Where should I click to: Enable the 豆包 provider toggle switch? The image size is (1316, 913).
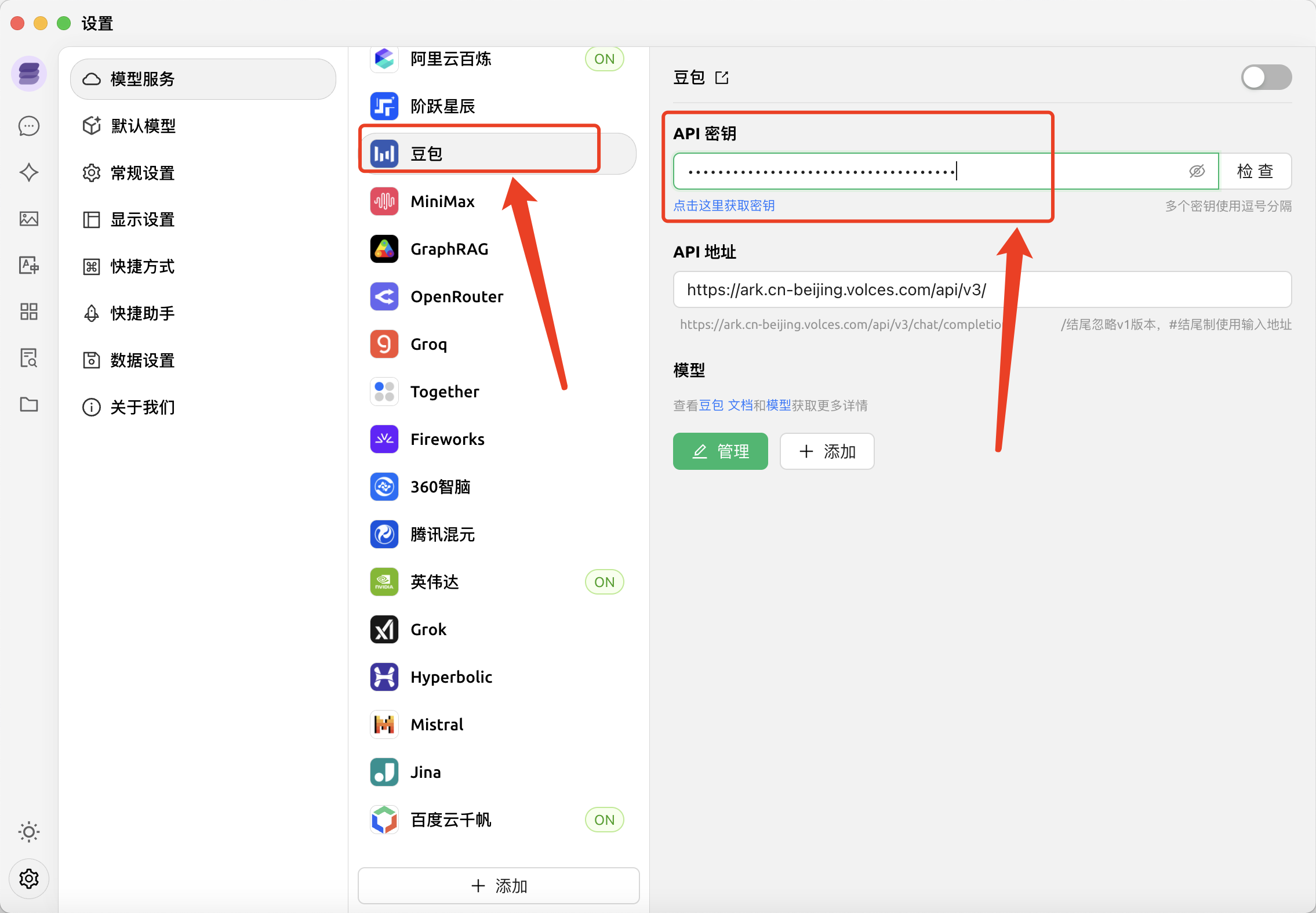tap(1266, 78)
